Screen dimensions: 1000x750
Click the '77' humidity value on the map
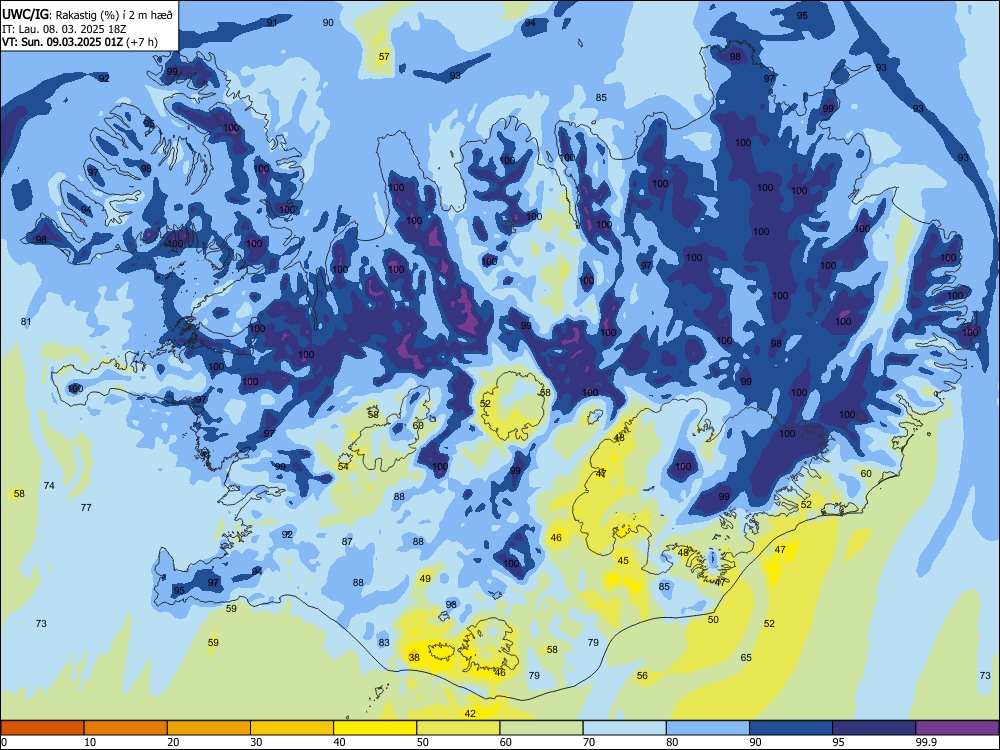coord(86,507)
